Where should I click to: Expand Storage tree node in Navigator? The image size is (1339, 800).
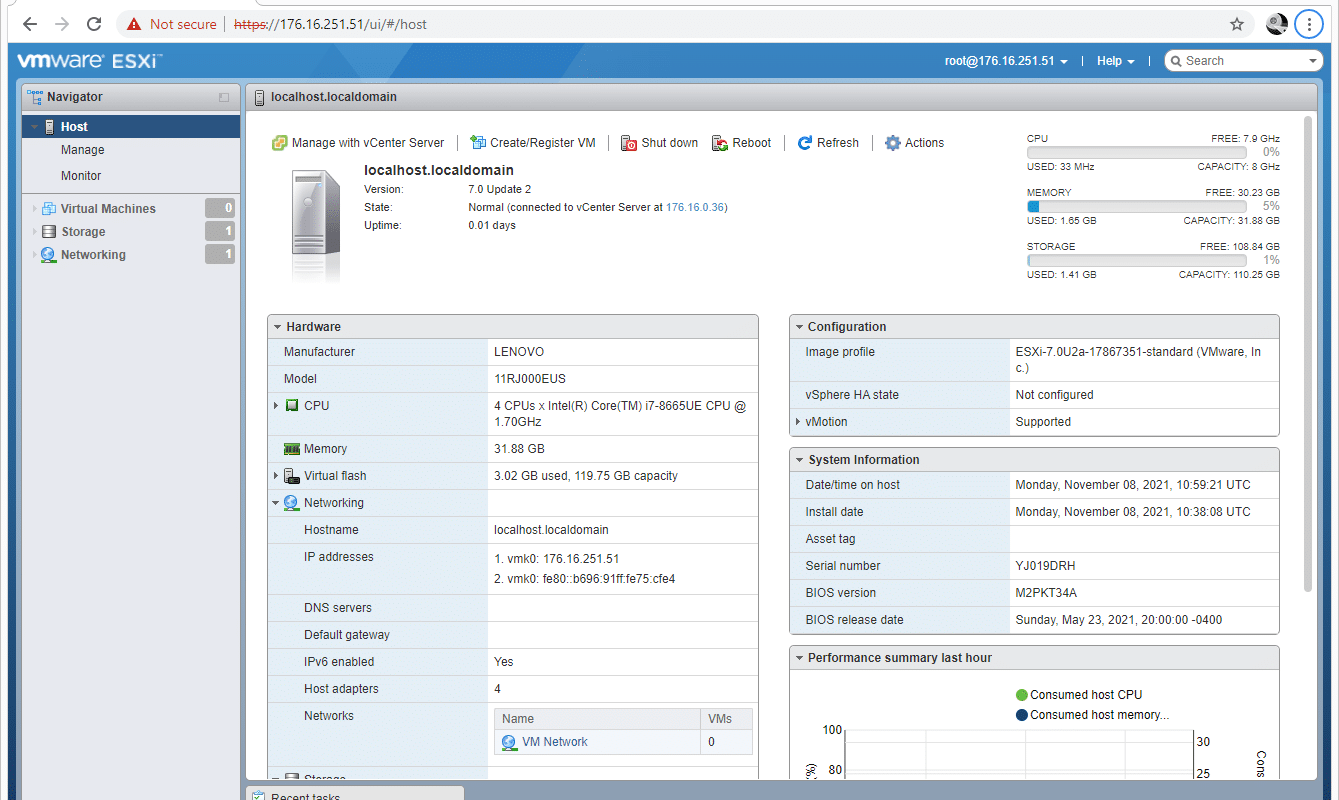[x=35, y=232]
